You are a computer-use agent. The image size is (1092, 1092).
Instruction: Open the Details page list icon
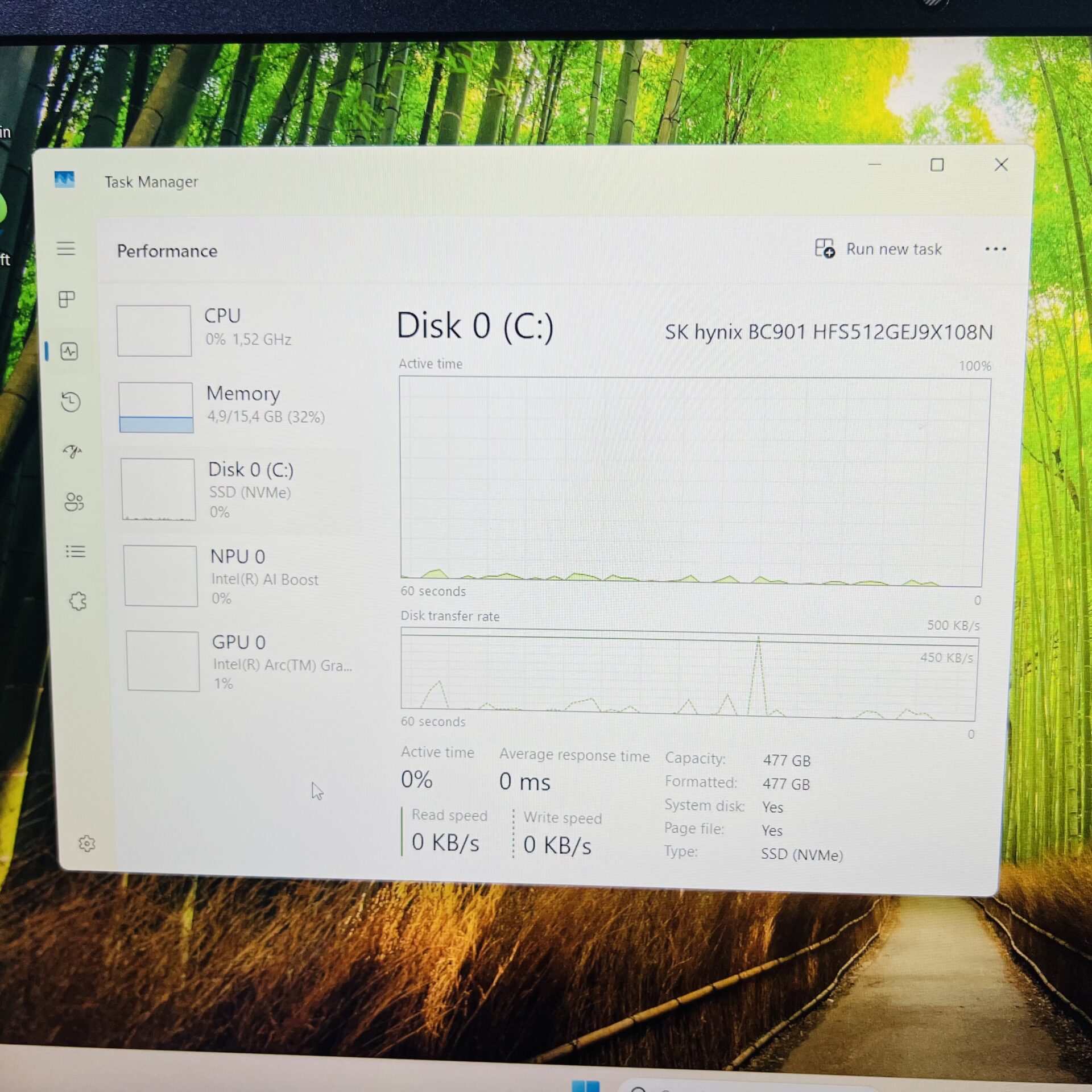[x=75, y=551]
